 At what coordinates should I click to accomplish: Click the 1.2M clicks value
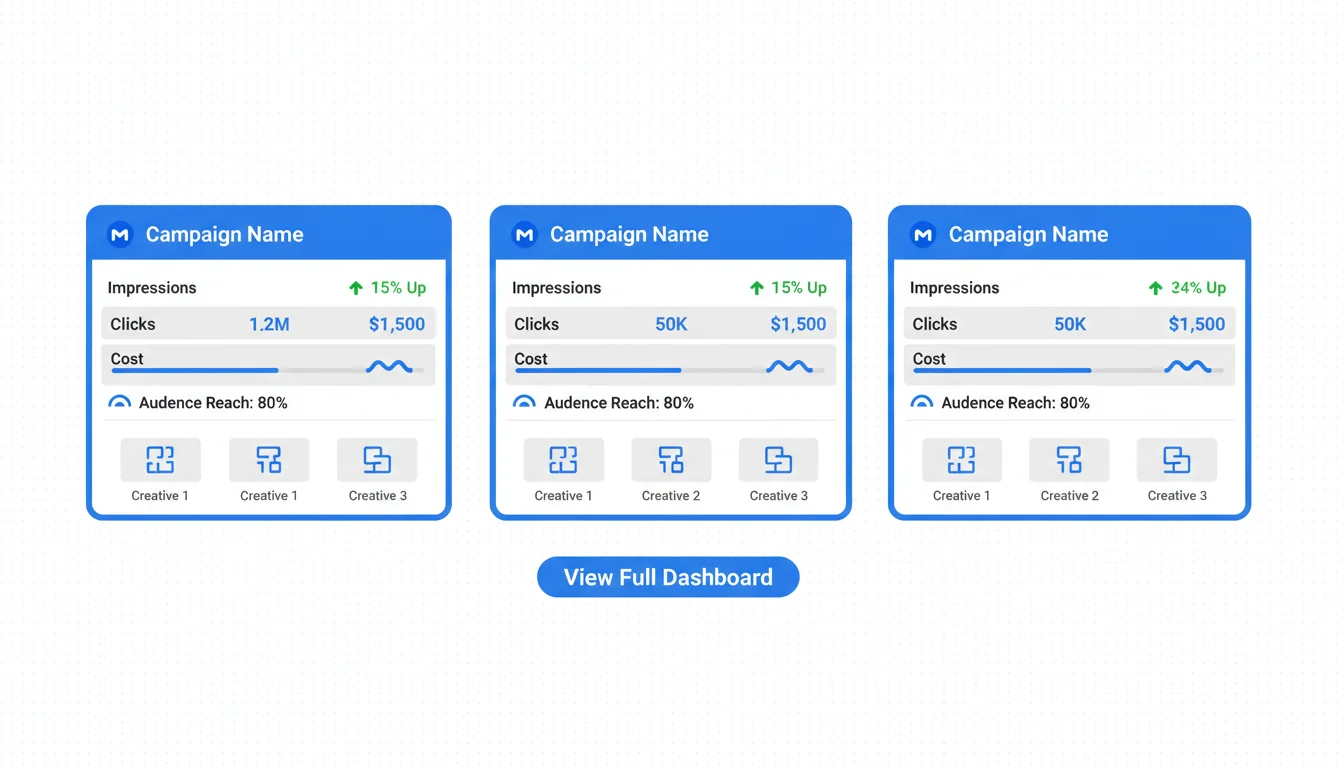(x=269, y=324)
